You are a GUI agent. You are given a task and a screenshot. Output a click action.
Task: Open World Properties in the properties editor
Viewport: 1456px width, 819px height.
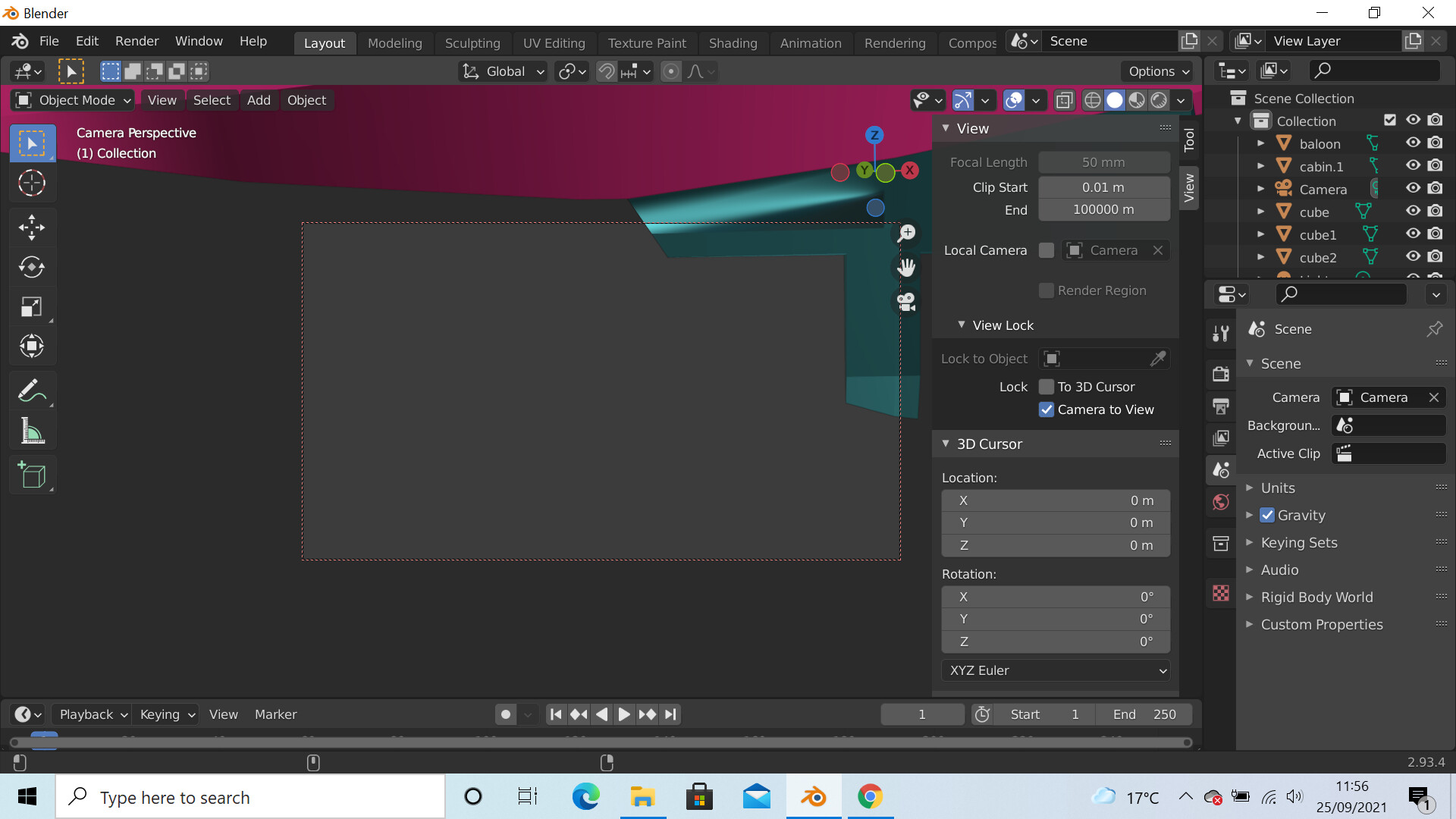click(x=1220, y=501)
